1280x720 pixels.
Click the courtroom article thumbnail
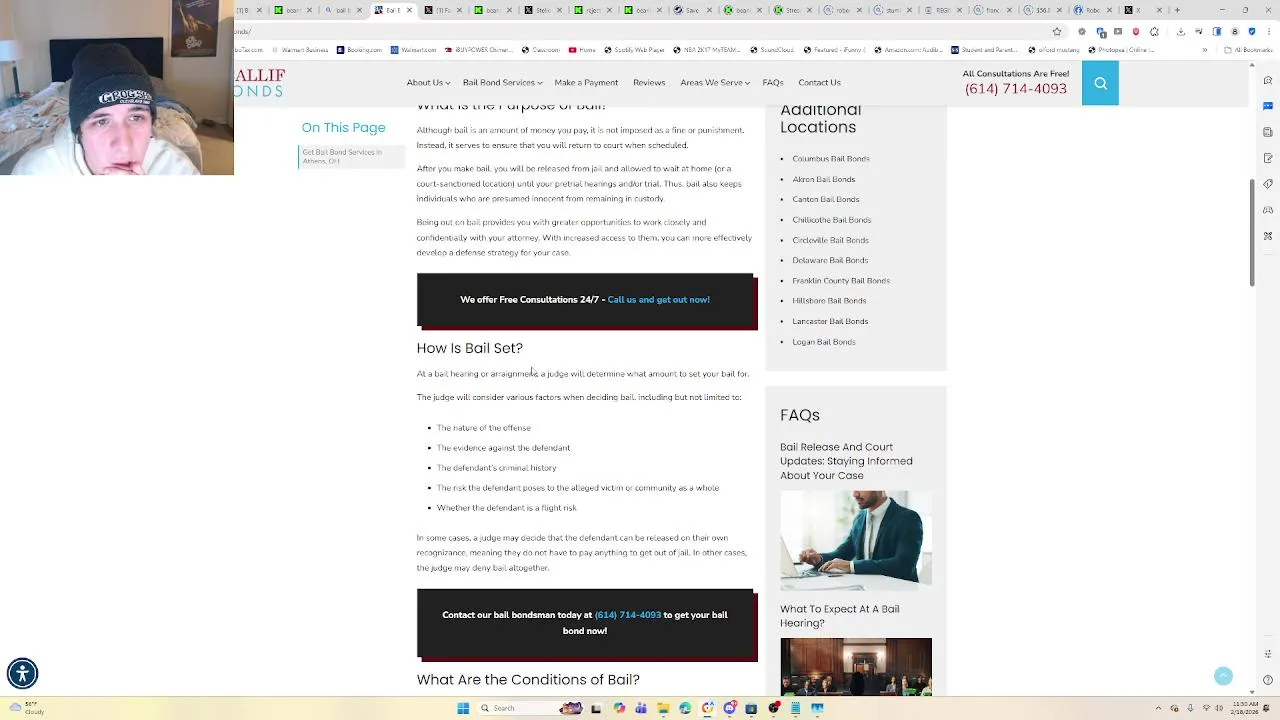coord(856,667)
